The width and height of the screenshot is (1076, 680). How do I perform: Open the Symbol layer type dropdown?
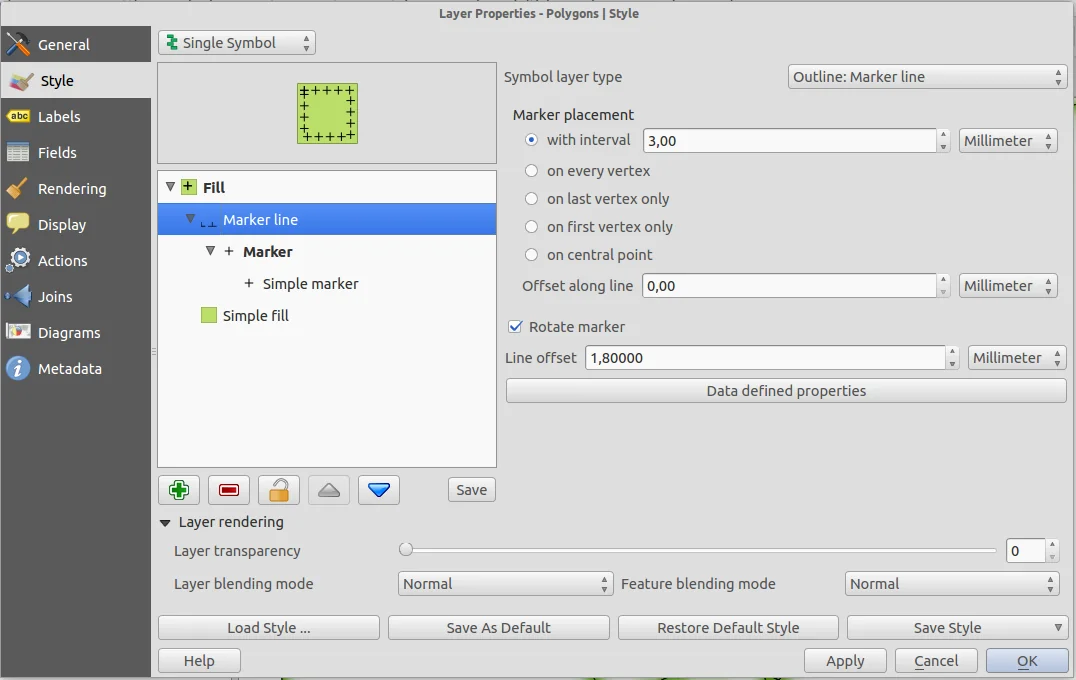click(927, 77)
